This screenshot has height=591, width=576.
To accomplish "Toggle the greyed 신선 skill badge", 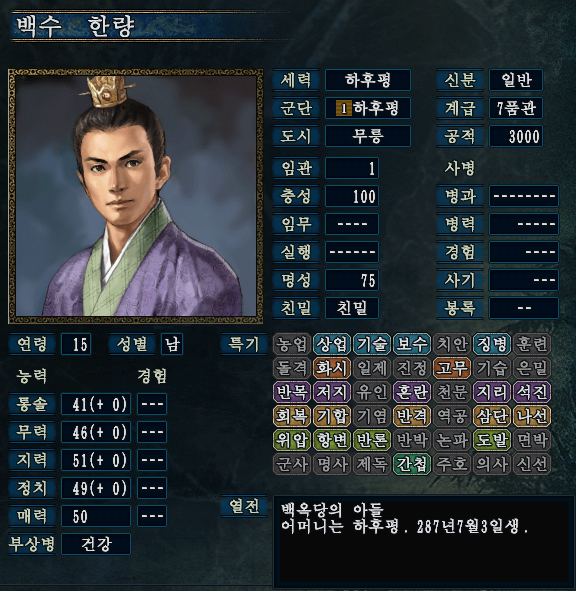I will pyautogui.click(x=532, y=464).
